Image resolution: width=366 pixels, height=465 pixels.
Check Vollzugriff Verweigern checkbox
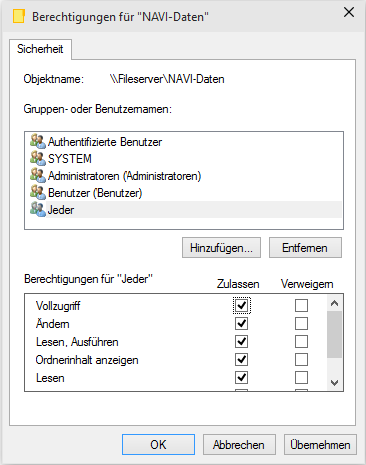click(301, 305)
